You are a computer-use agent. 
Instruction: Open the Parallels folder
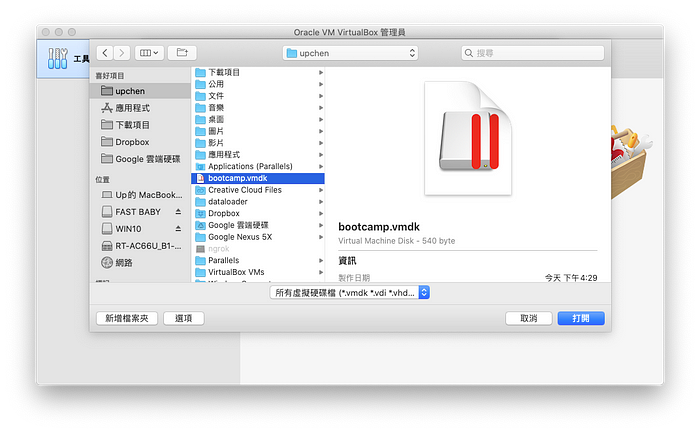(258, 260)
